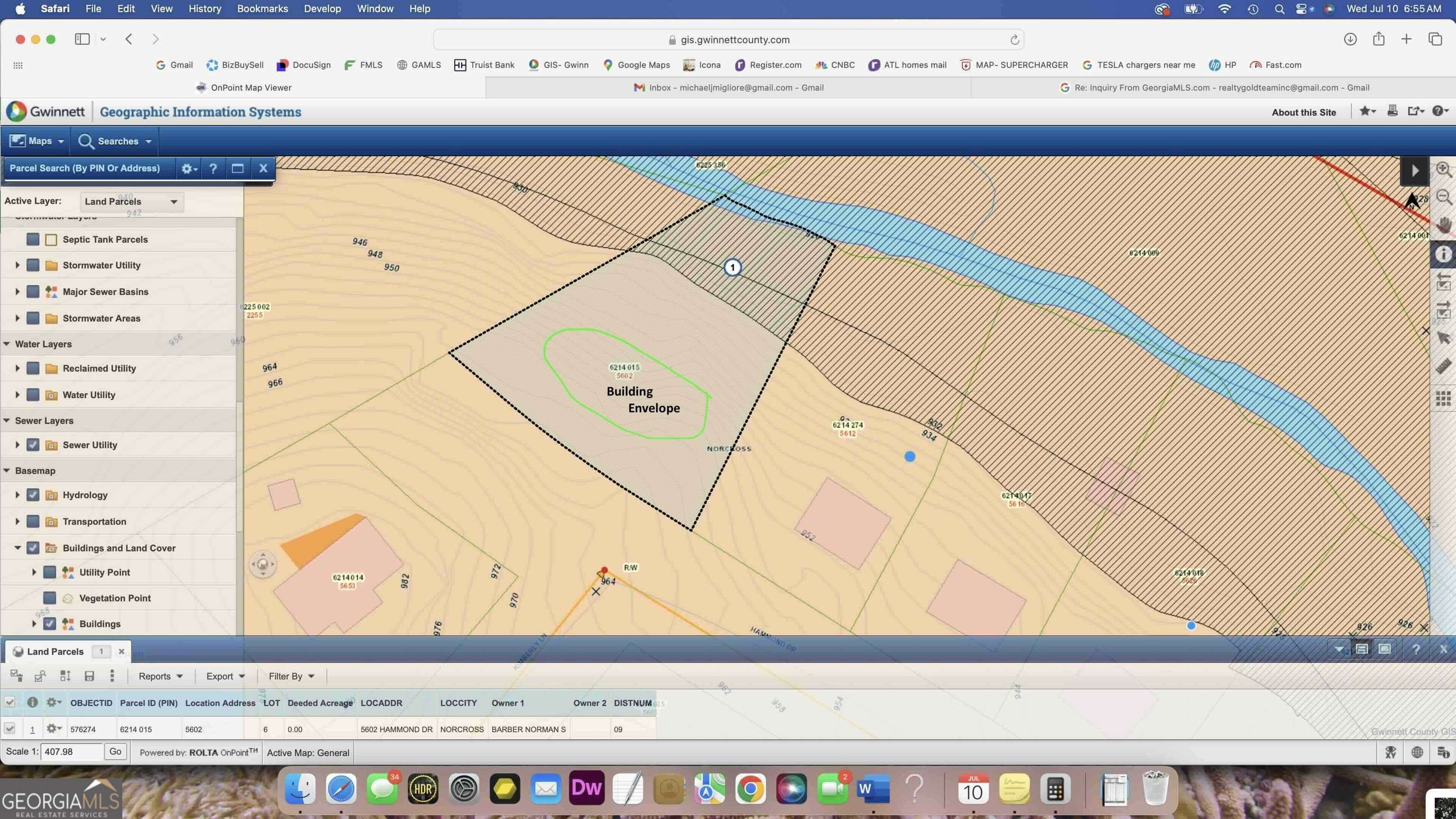Viewport: 1456px width, 819px height.
Task: Uncheck the Sewer Utility layer
Action: click(33, 445)
